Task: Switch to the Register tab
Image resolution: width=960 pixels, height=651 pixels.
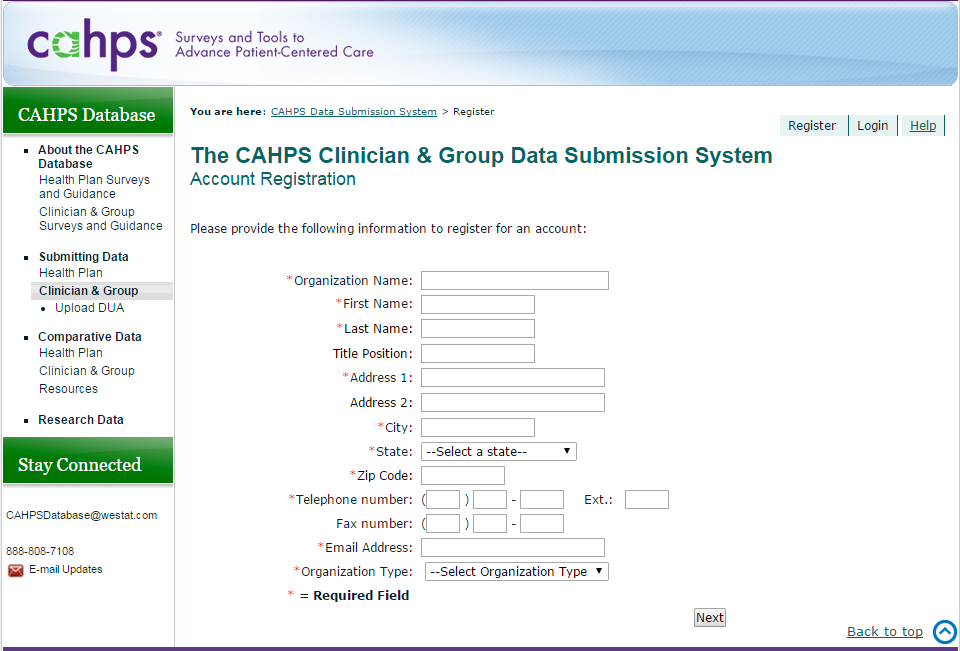Action: [x=812, y=126]
